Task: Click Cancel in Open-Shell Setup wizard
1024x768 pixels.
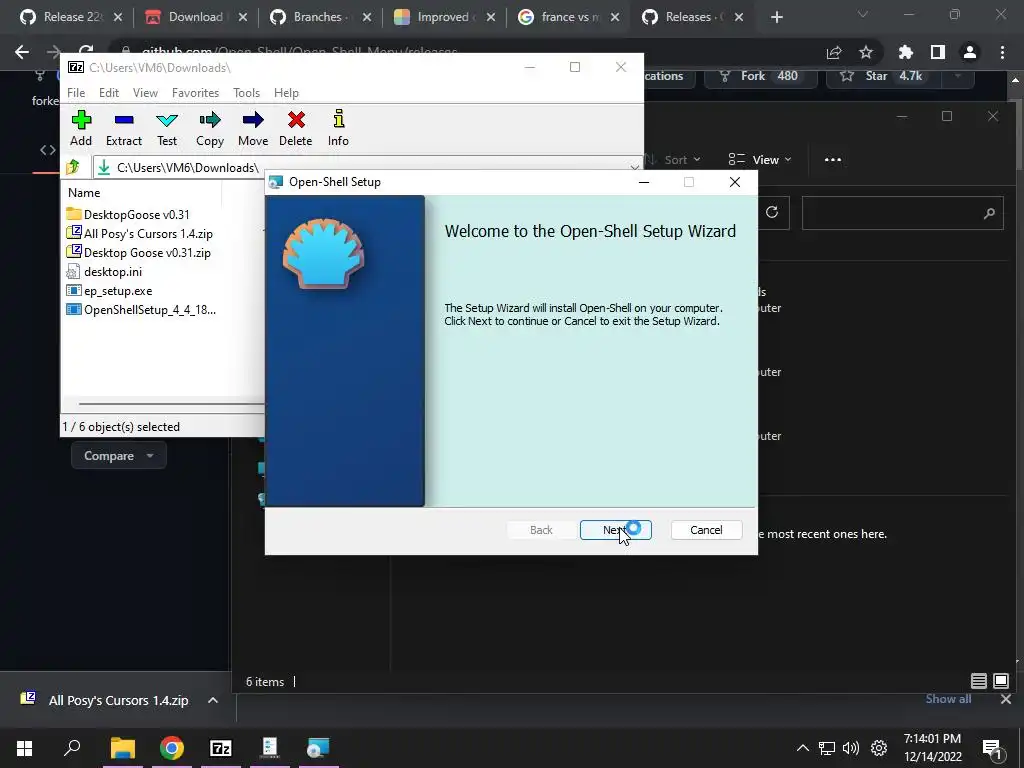Action: [x=706, y=530]
